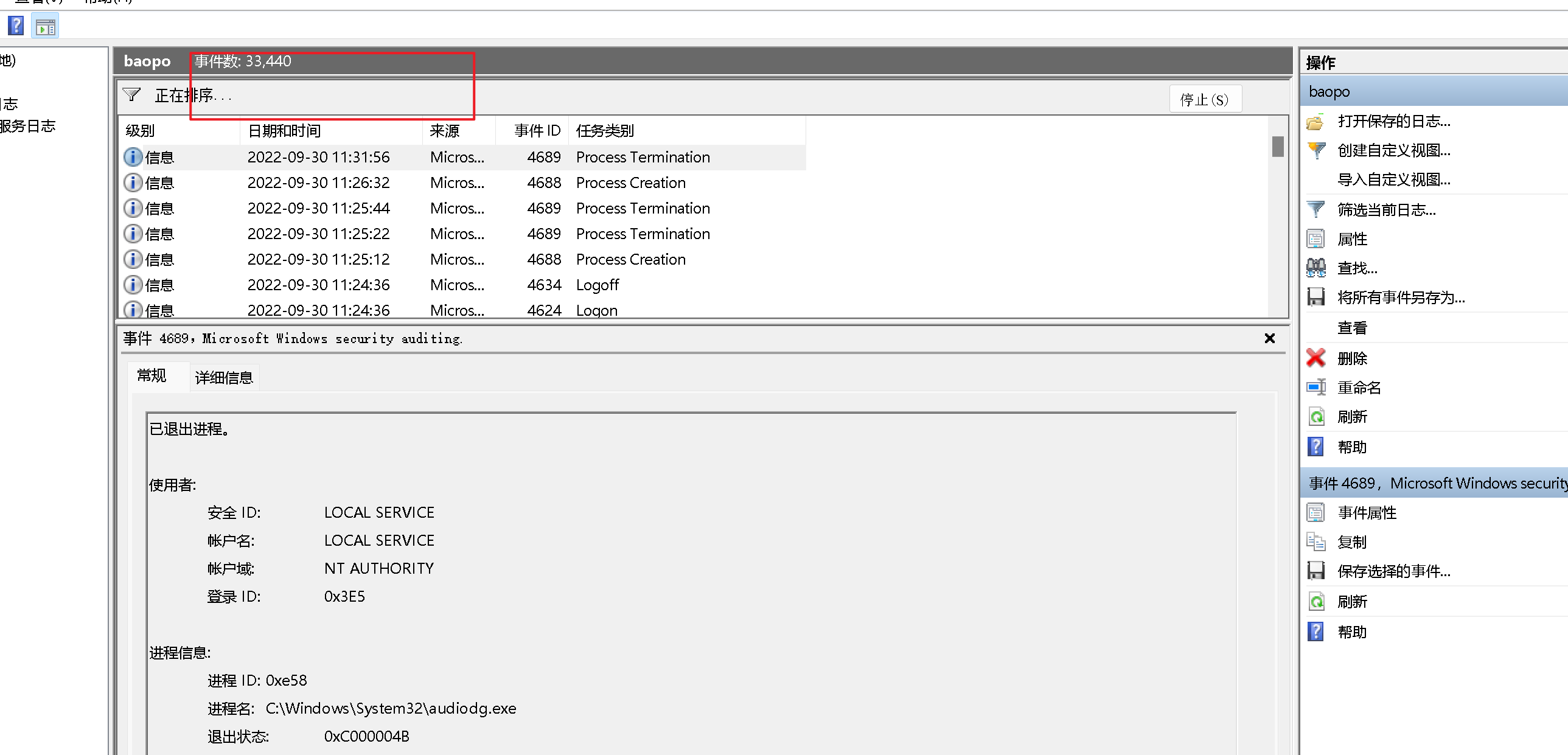Click the red X 删除 icon
The width and height of the screenshot is (1568, 755).
point(1315,358)
